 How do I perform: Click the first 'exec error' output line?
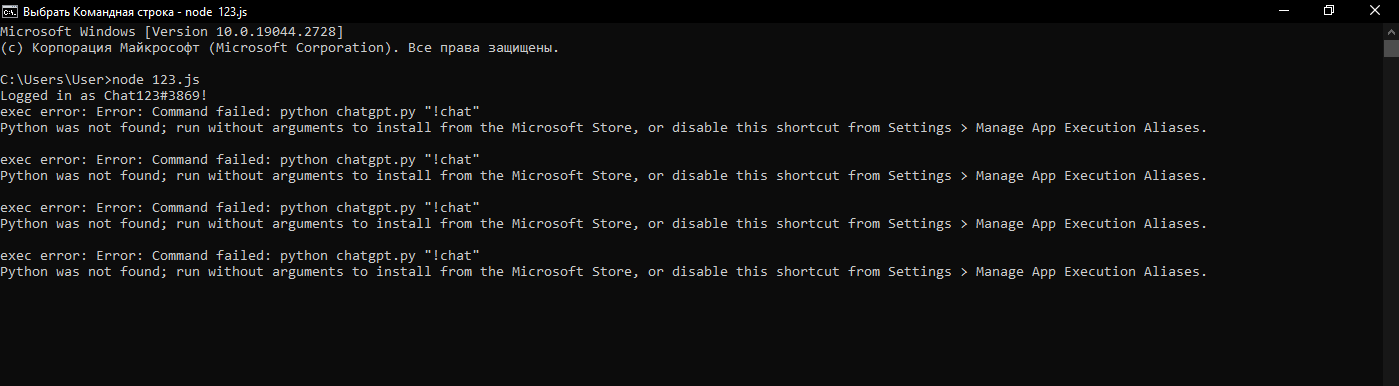240,112
